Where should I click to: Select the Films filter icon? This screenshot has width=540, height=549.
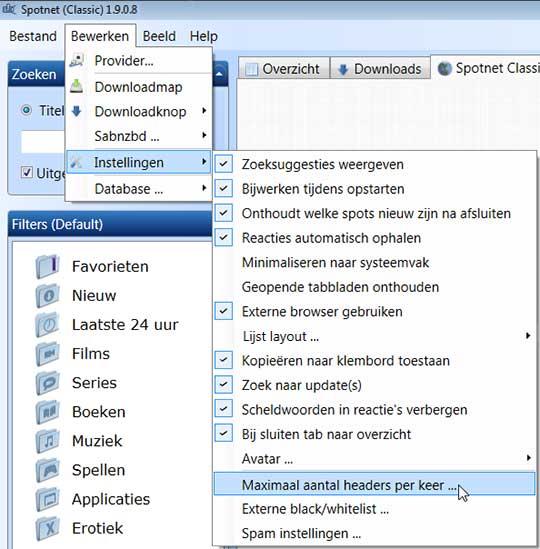[x=48, y=354]
